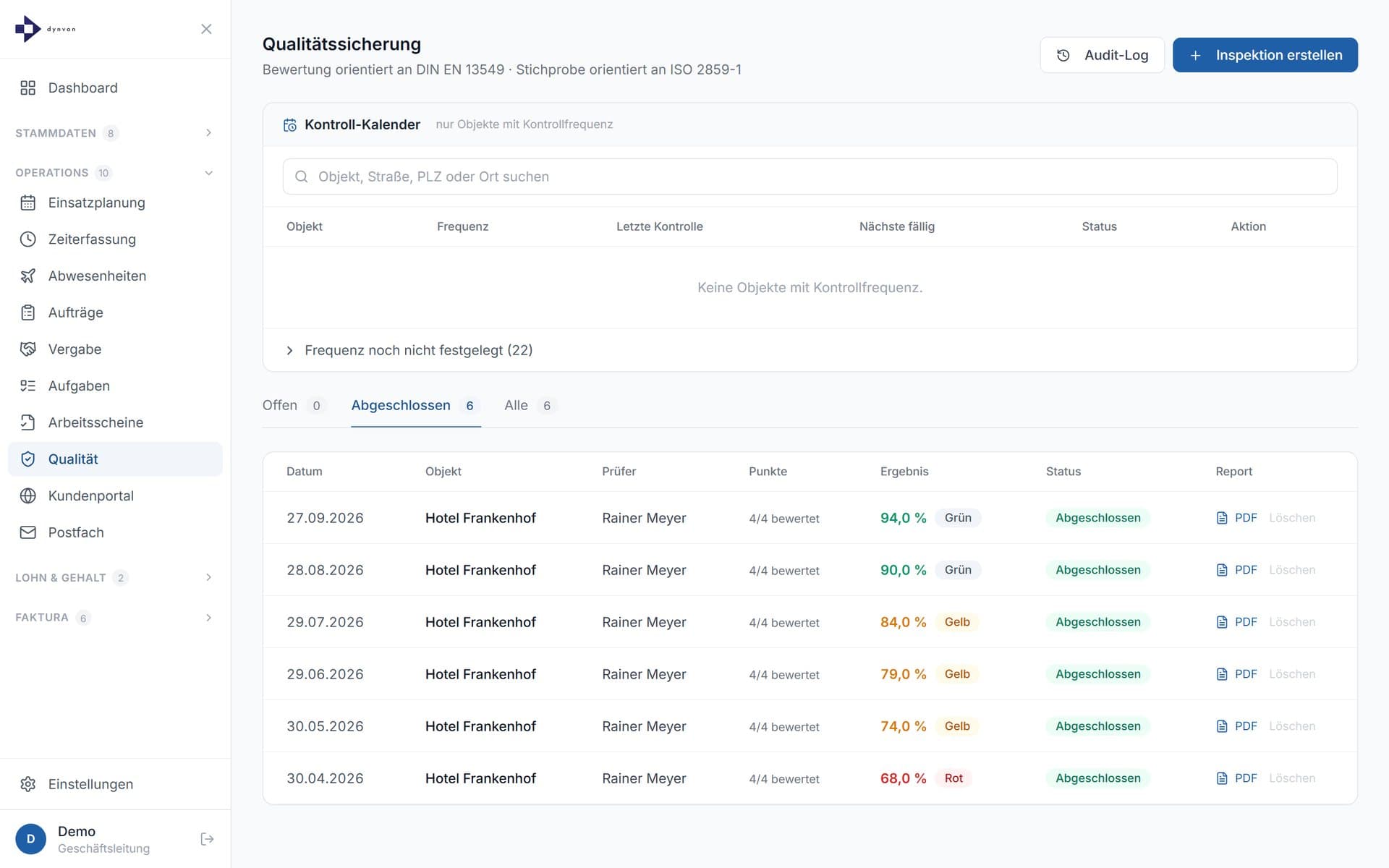Open Zeiterfassung clock icon

[27, 239]
